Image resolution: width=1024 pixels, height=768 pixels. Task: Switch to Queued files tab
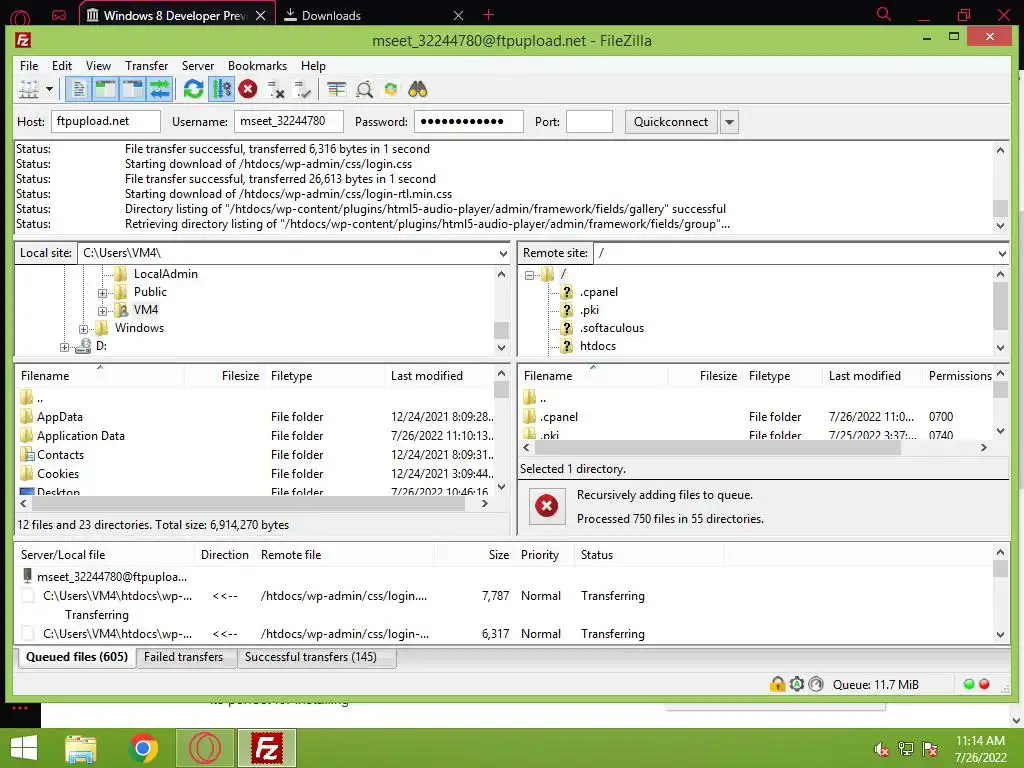tap(76, 657)
